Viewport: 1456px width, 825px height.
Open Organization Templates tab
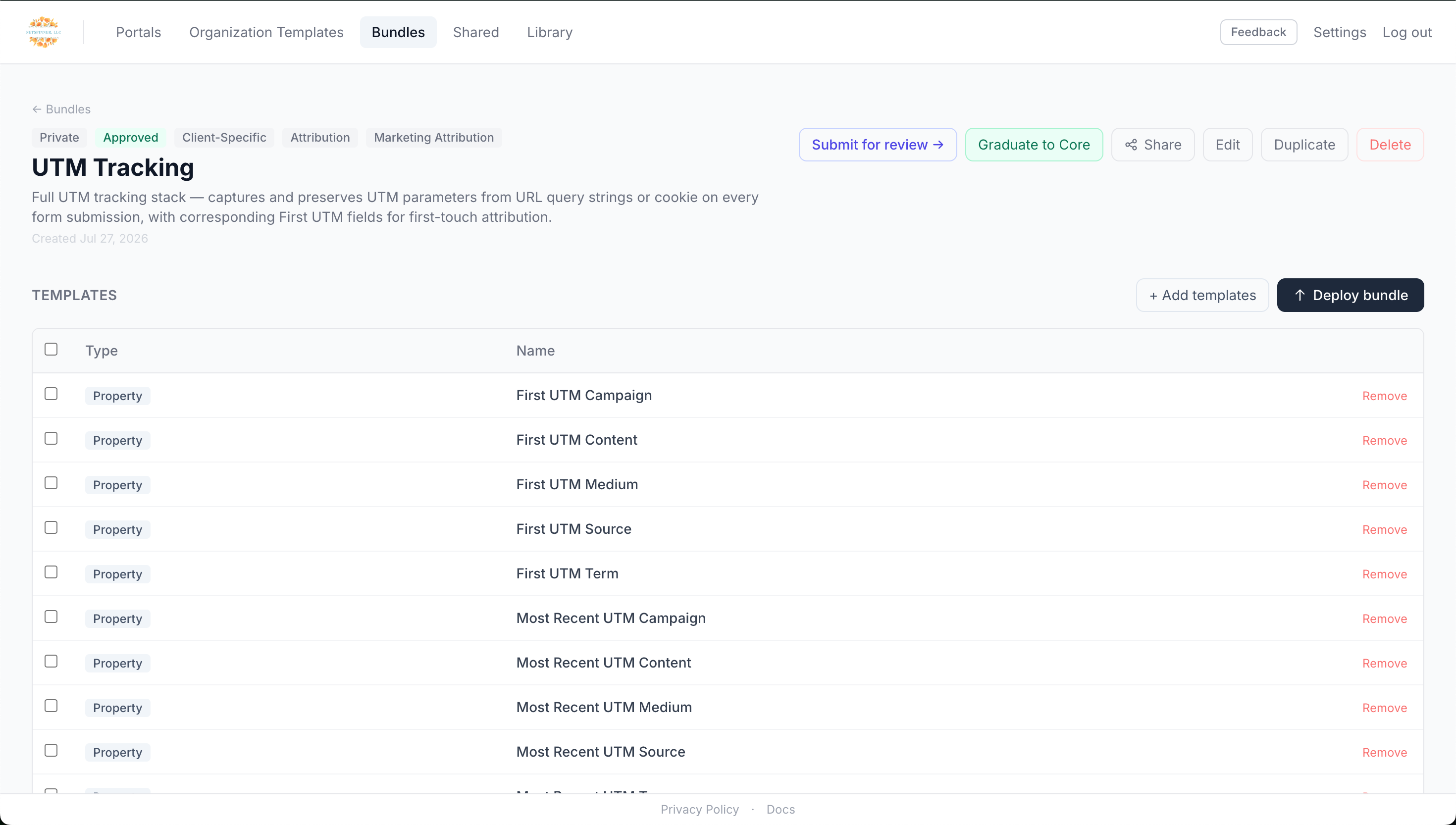[x=266, y=32]
